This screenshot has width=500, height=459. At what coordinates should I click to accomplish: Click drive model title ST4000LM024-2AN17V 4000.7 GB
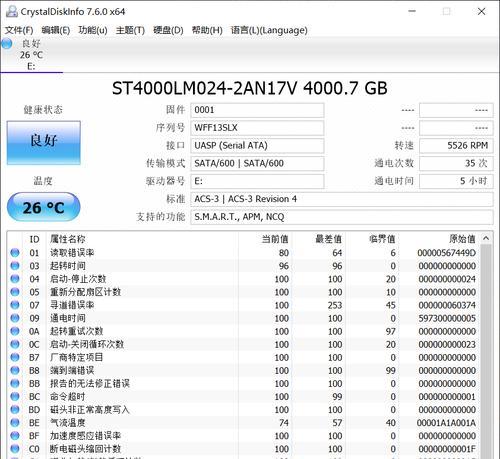[249, 89]
